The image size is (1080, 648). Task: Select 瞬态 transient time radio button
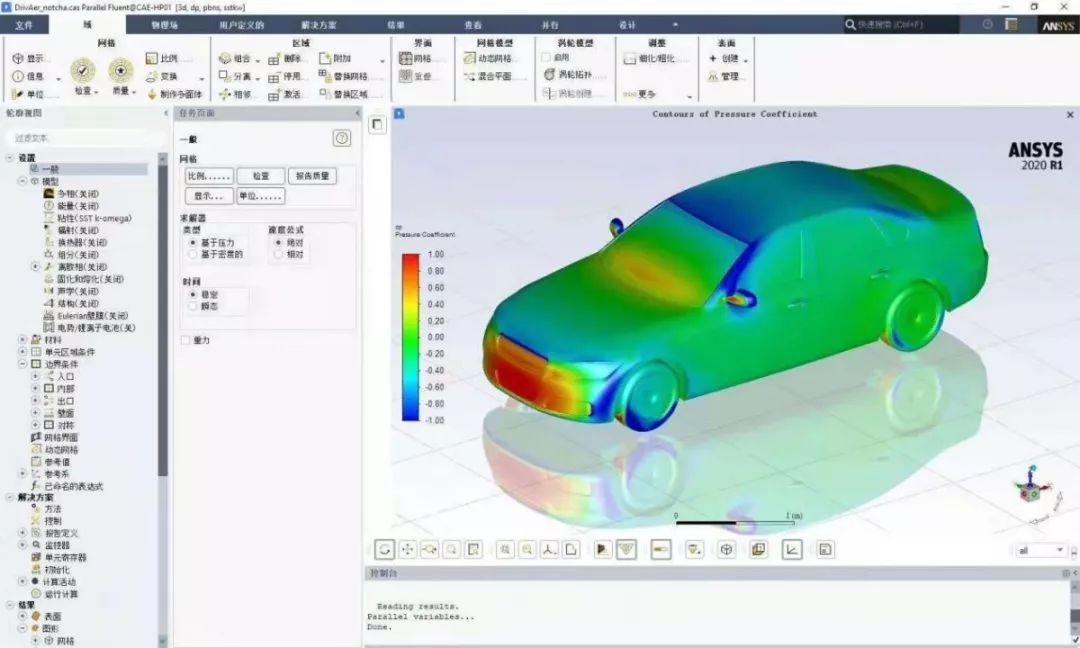click(193, 306)
